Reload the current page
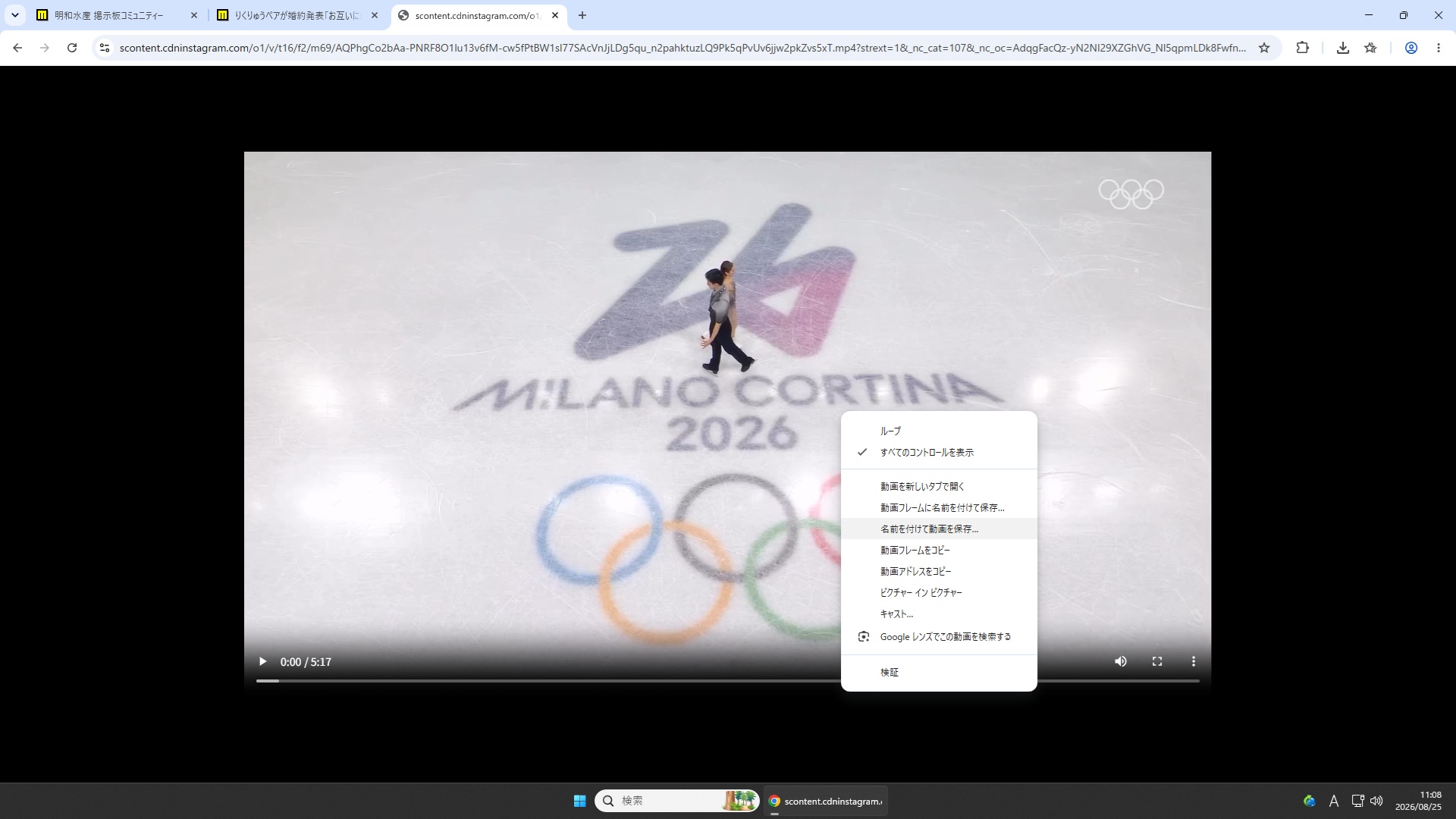1456x819 pixels. 72,48
